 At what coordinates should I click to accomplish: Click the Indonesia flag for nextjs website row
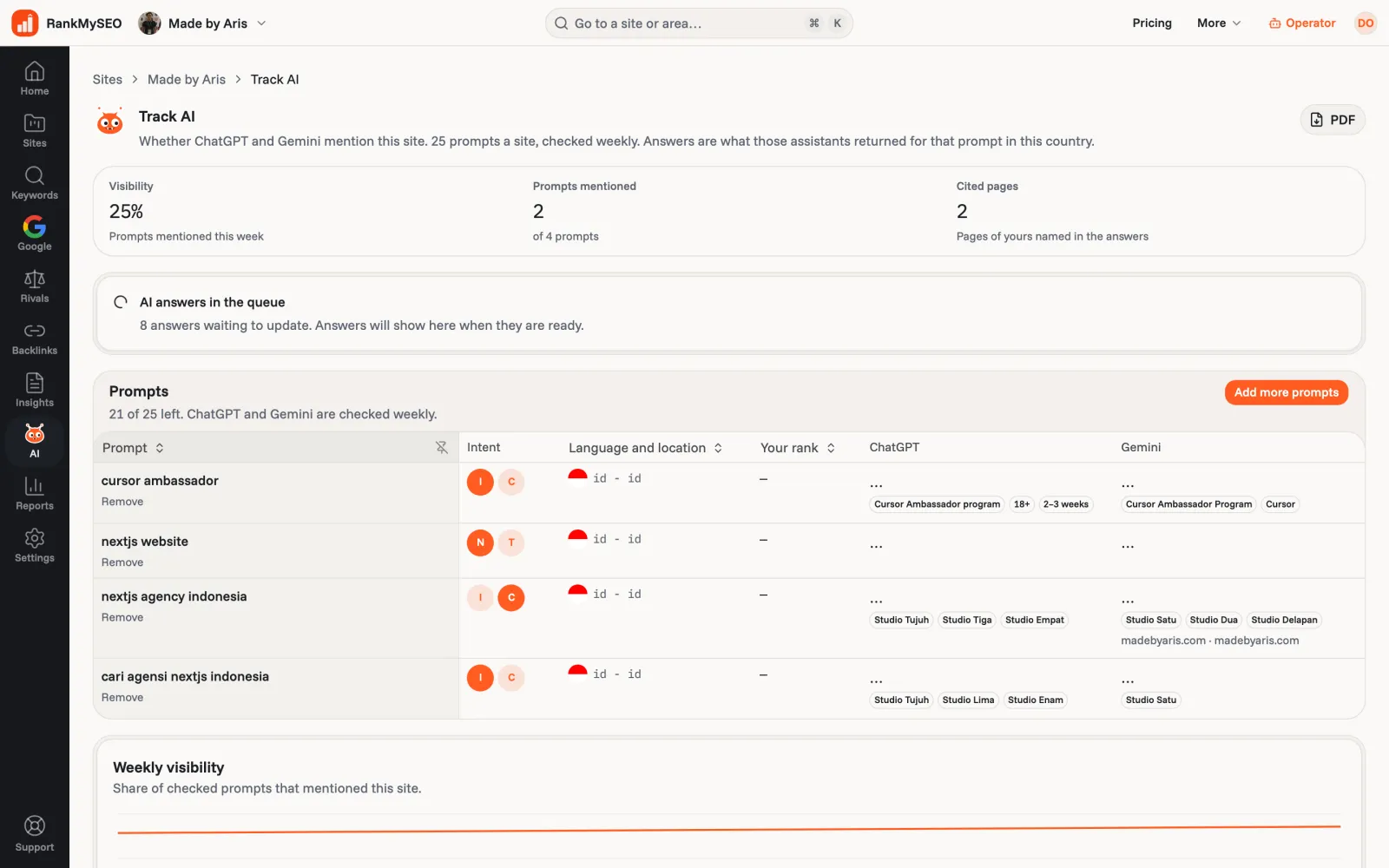tap(577, 539)
